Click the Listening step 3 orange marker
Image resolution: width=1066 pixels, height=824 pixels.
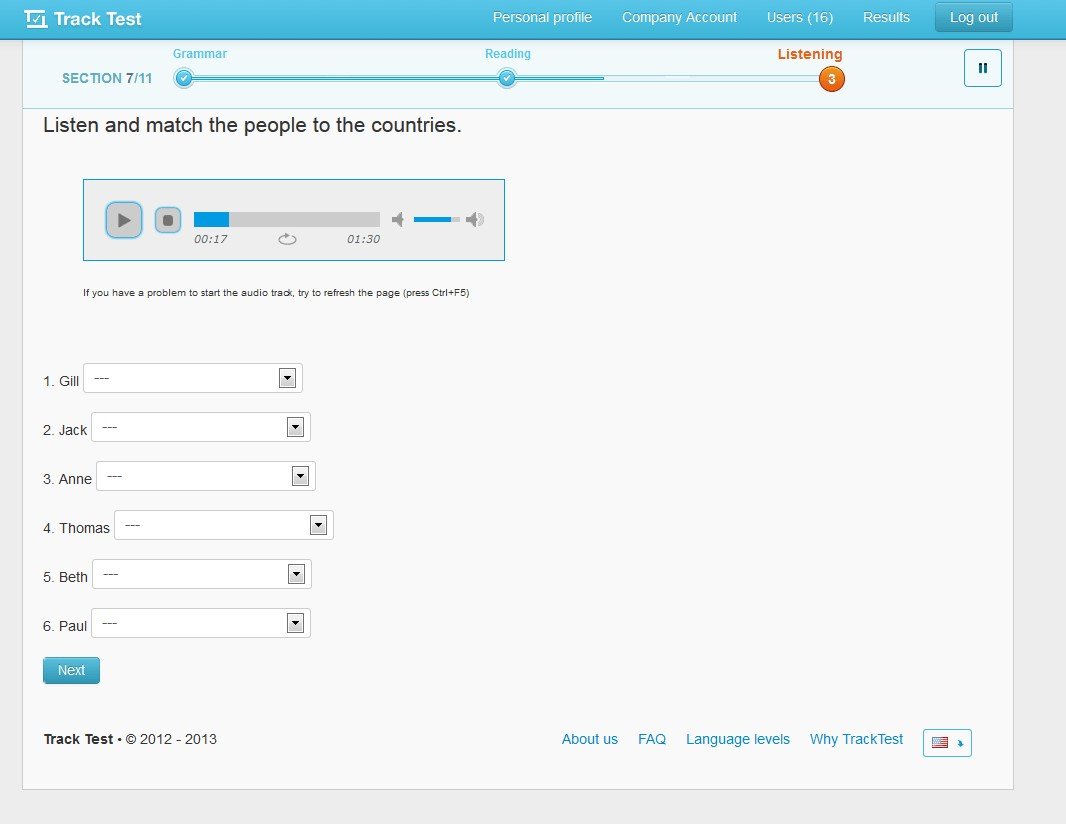pyautogui.click(x=831, y=79)
